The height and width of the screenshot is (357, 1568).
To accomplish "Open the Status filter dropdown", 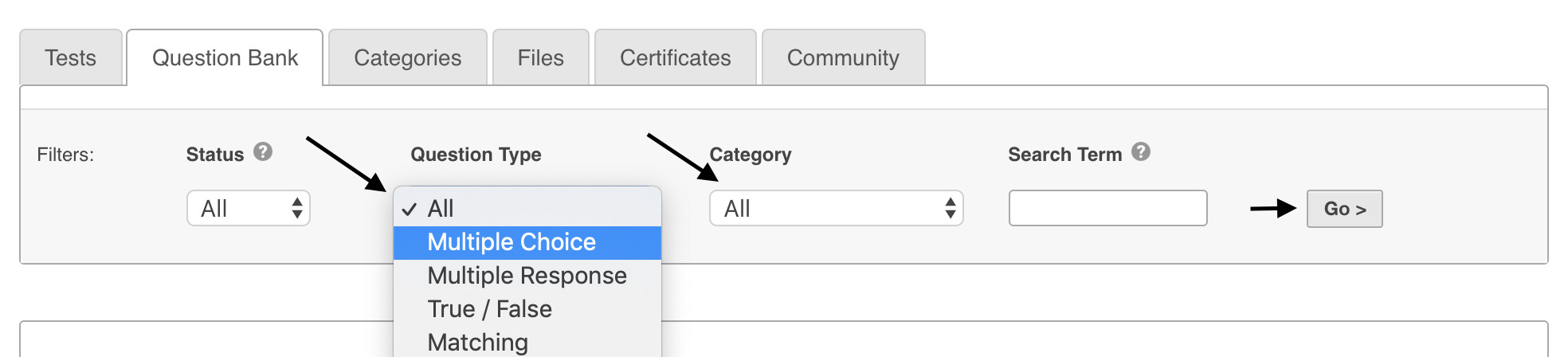I will pos(249,209).
